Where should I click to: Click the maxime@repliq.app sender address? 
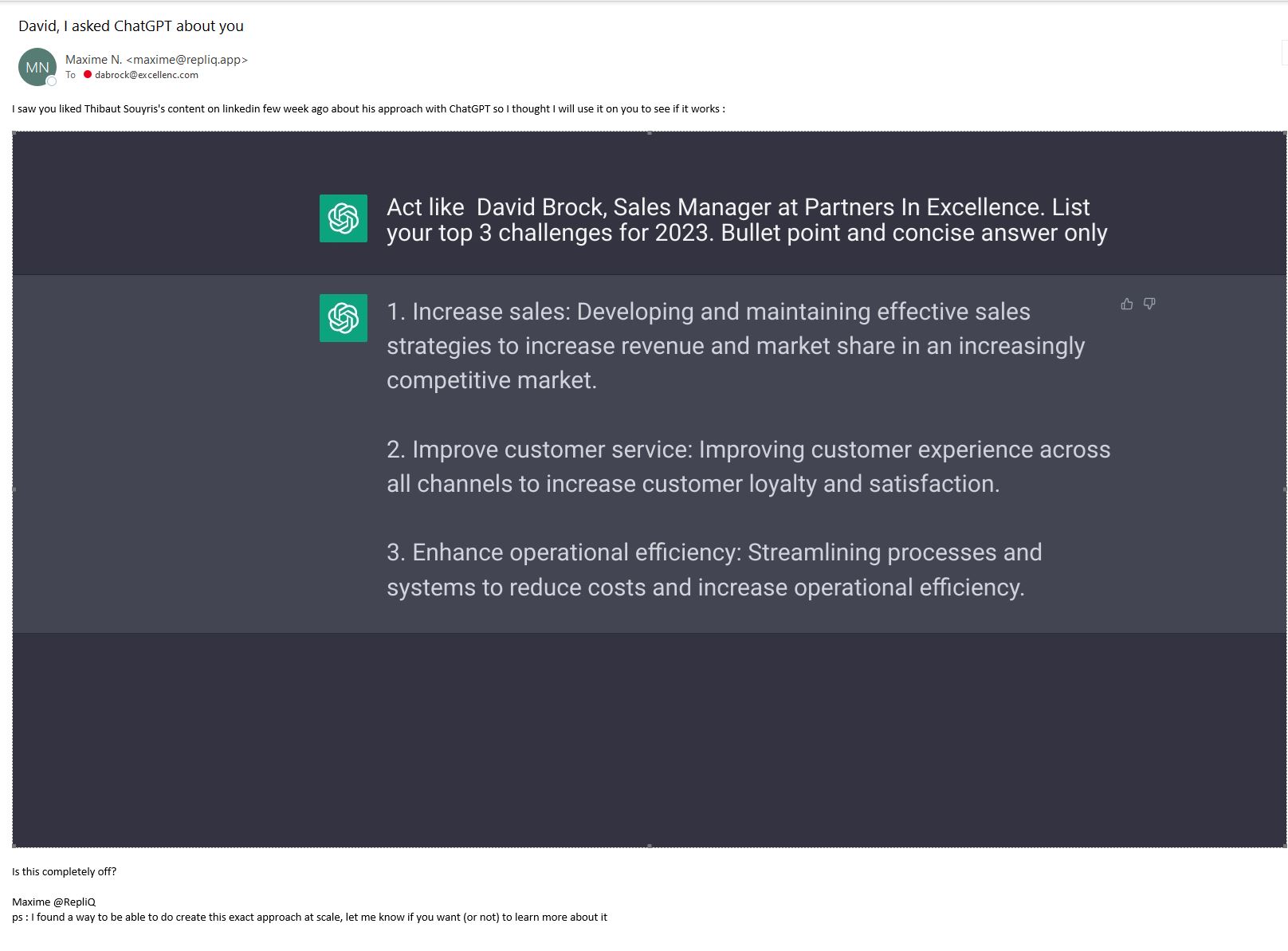click(187, 60)
